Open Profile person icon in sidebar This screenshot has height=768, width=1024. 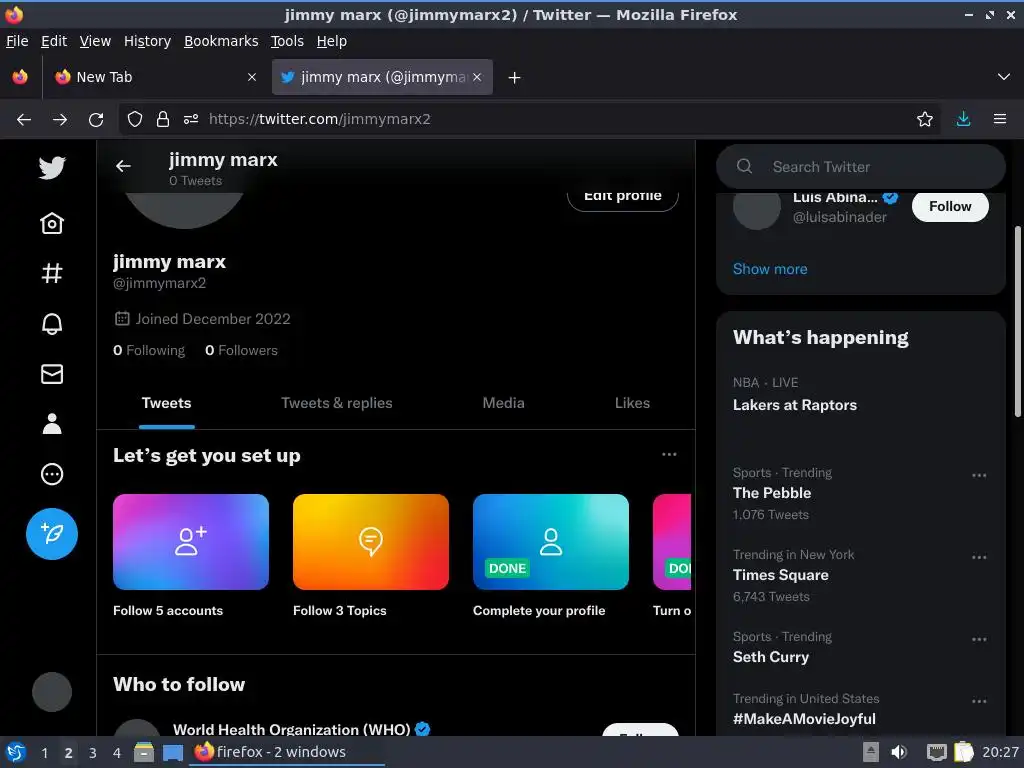click(x=52, y=424)
